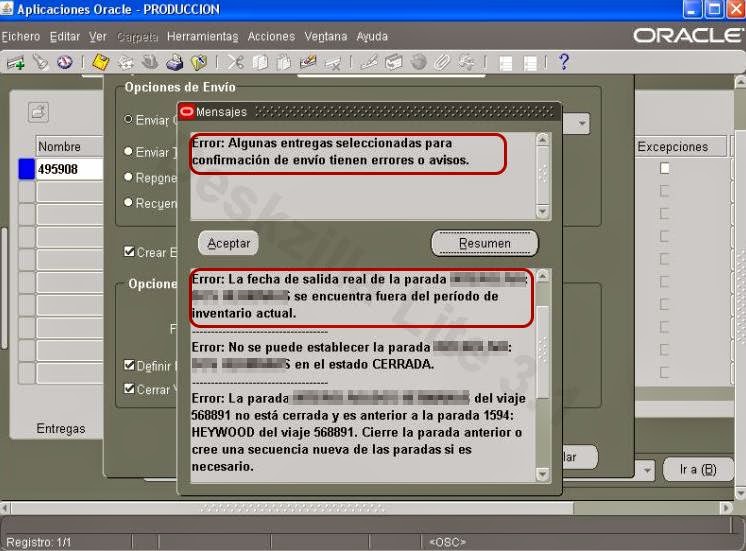Screen dimensions: 746x551
Task: Click the Translations globe icon
Action: (418, 62)
